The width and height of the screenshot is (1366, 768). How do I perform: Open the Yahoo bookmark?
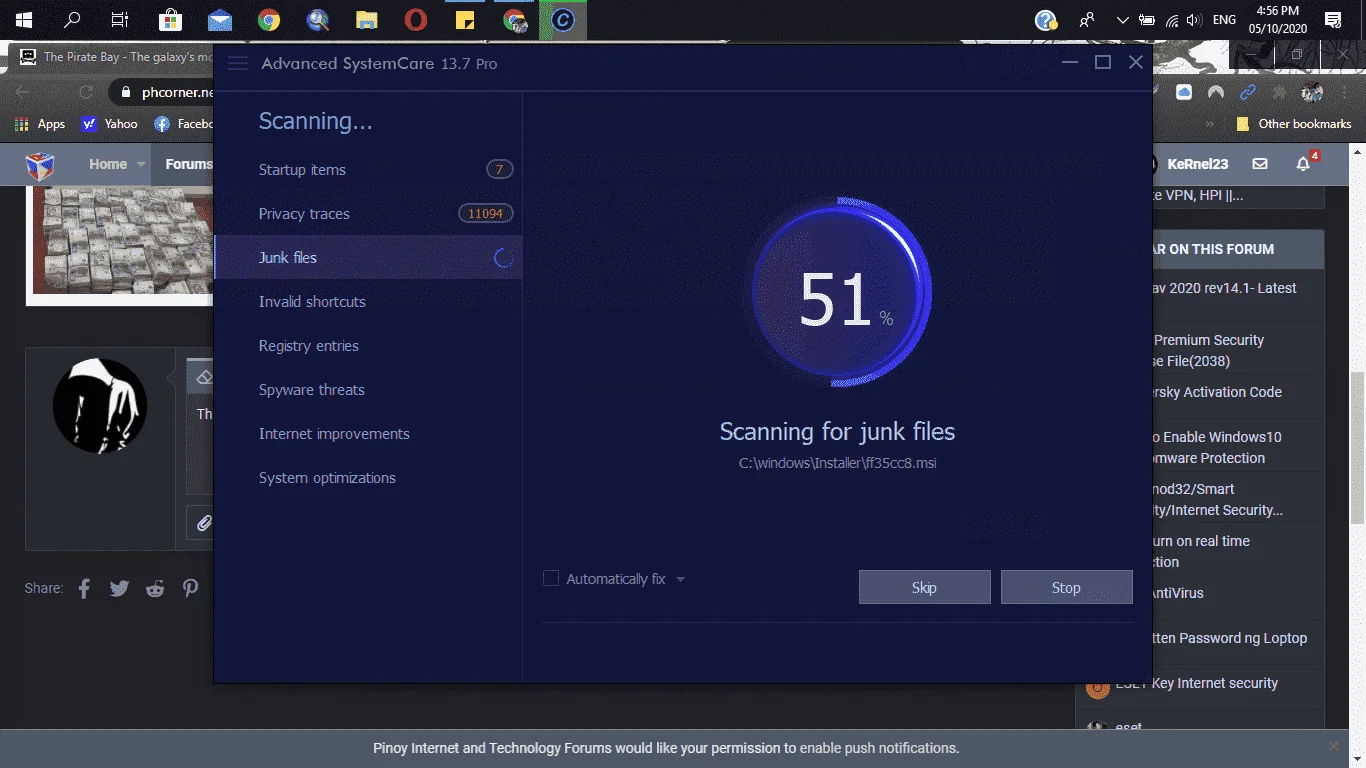pyautogui.click(x=110, y=124)
